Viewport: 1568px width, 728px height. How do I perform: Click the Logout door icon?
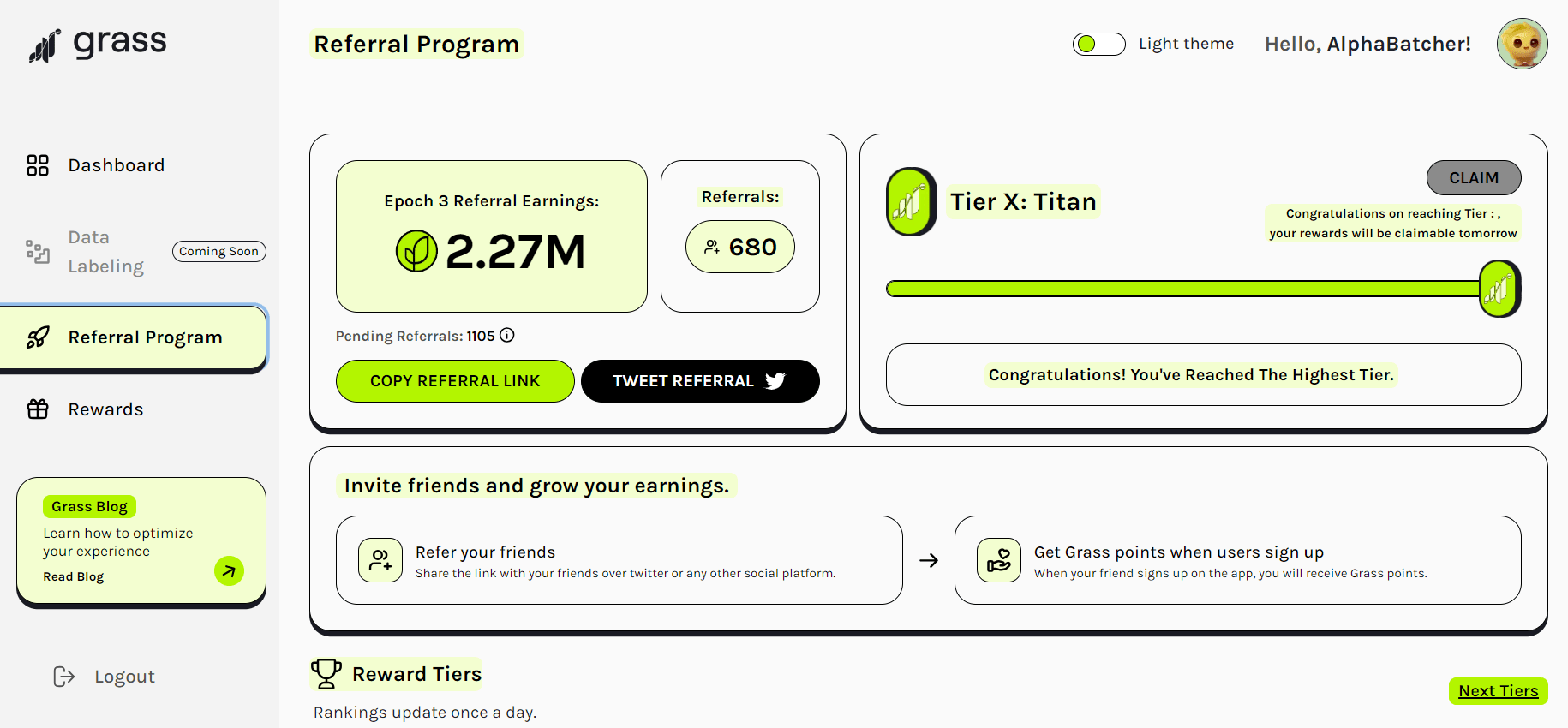point(64,677)
